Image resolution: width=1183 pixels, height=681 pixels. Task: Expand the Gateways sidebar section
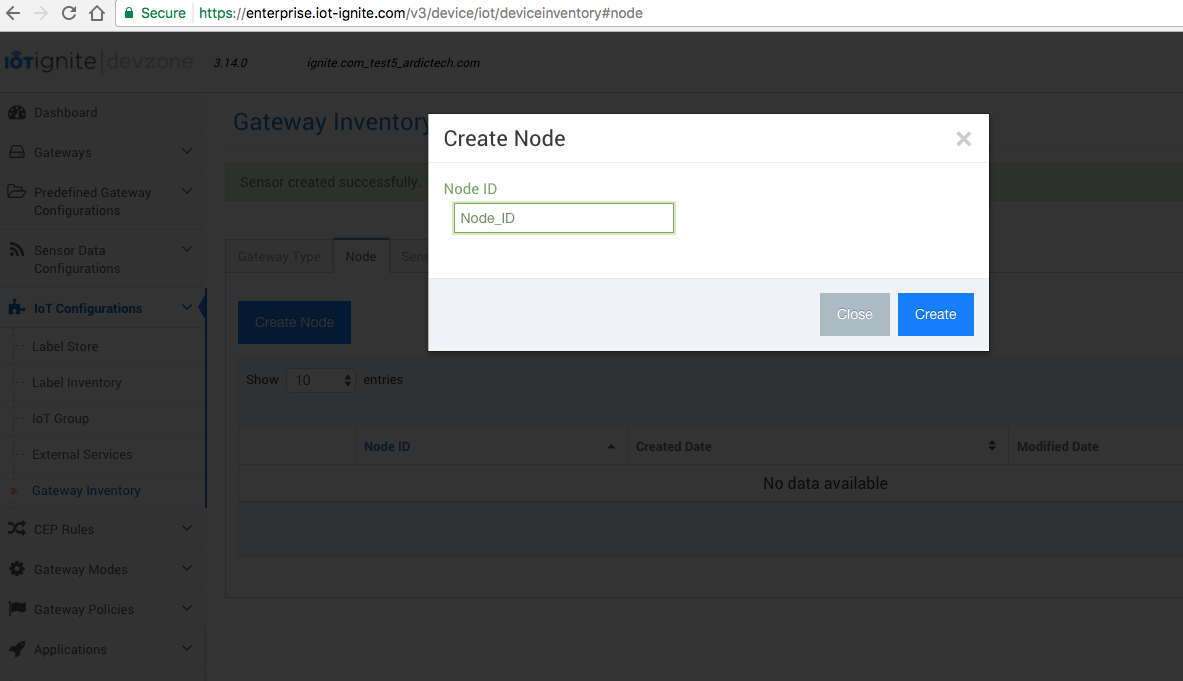(186, 152)
